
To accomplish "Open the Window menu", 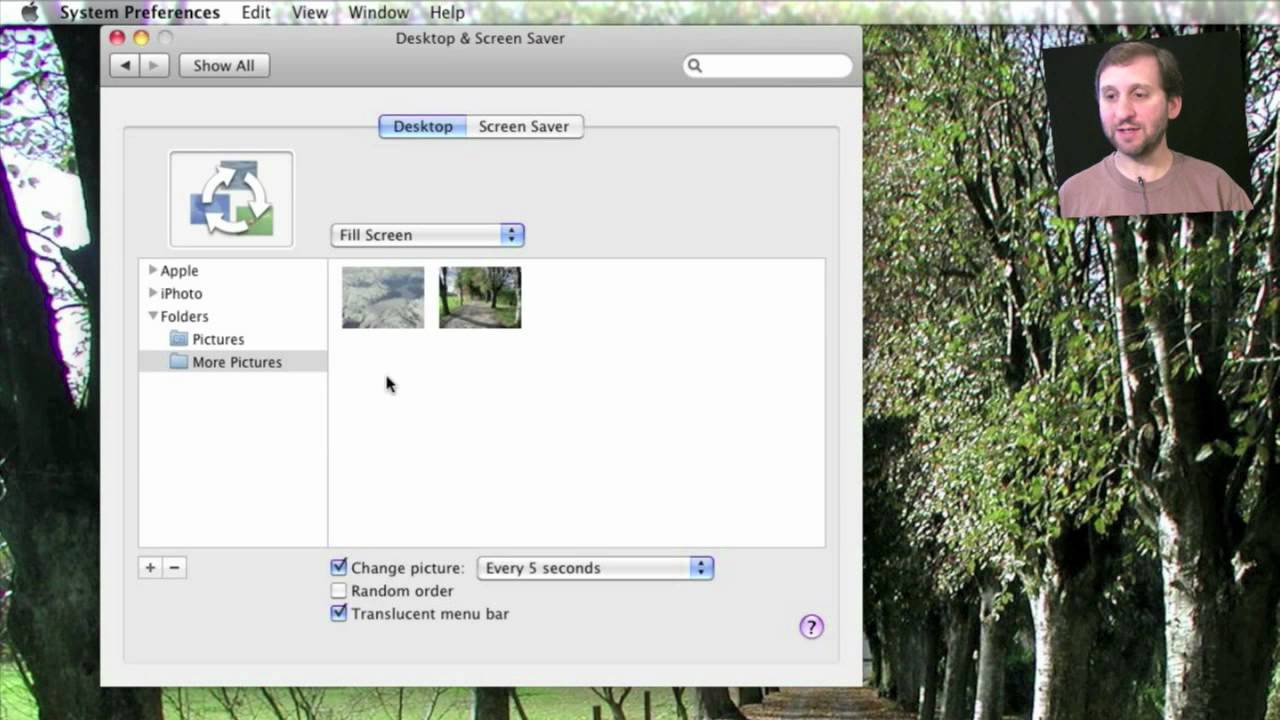I will [378, 12].
